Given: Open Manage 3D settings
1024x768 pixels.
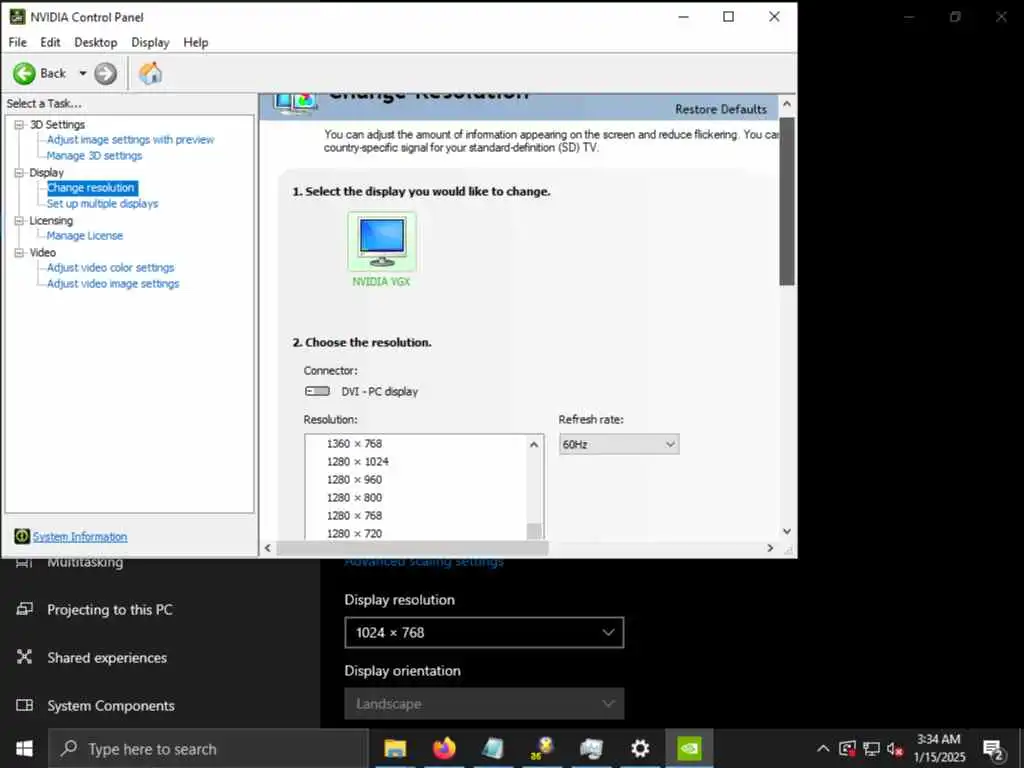Looking at the screenshot, I should pos(94,155).
